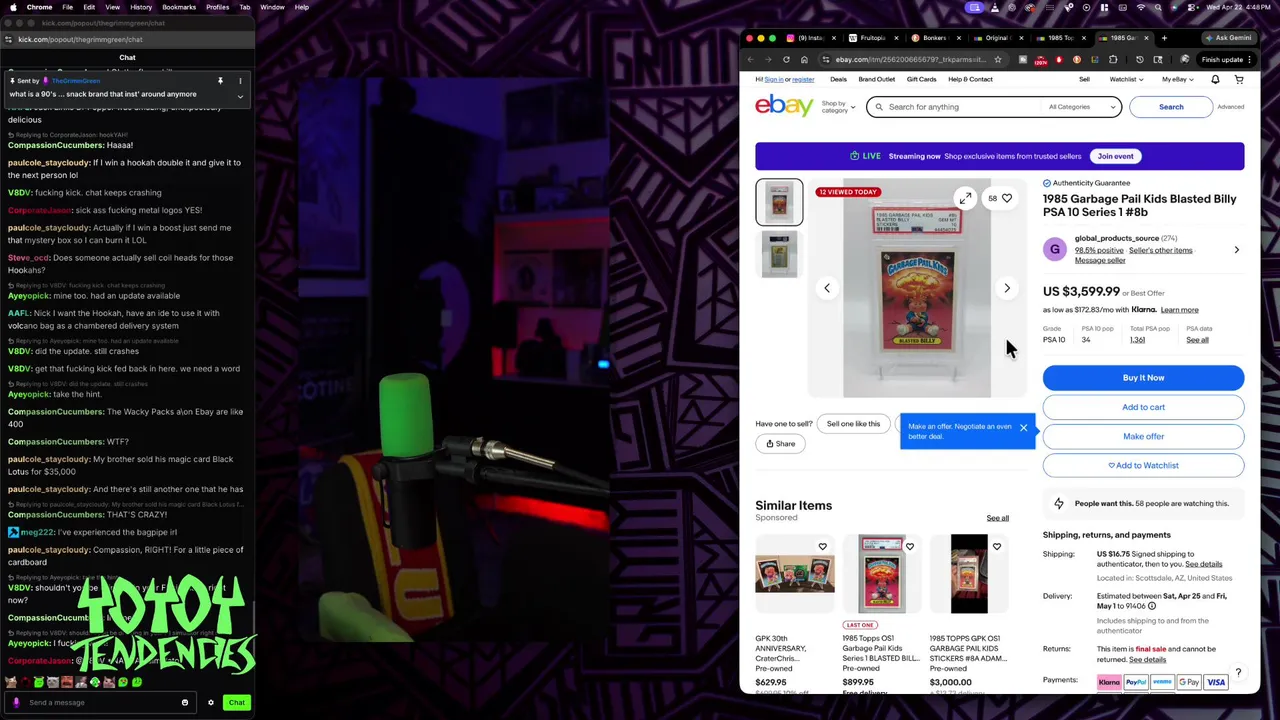Open the Profiles menu

[x=217, y=7]
